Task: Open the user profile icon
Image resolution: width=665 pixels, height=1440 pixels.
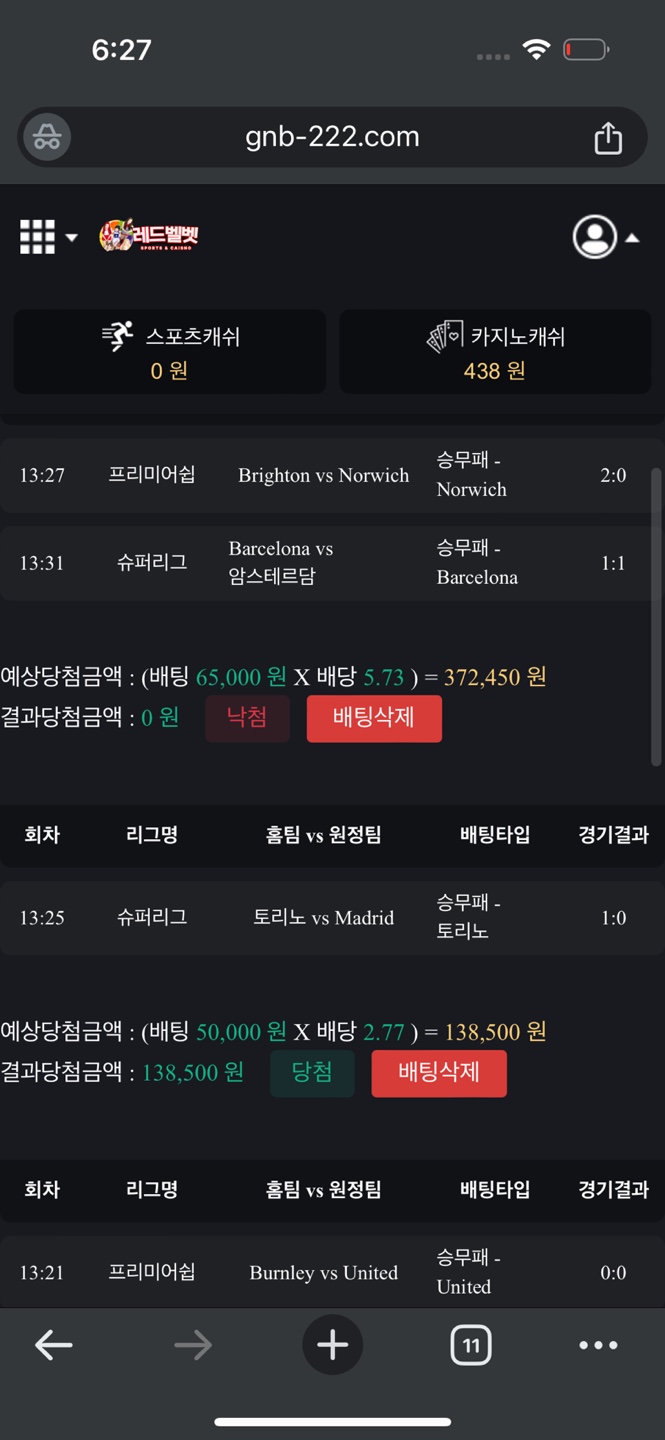Action: pyautogui.click(x=594, y=237)
